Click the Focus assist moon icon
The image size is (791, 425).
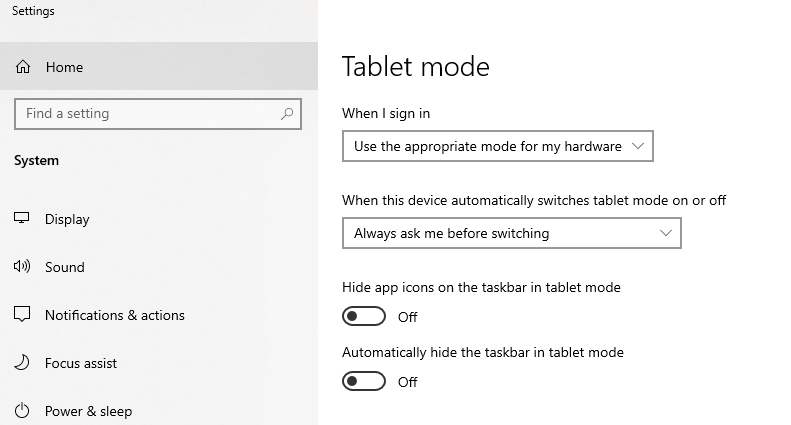(x=22, y=362)
